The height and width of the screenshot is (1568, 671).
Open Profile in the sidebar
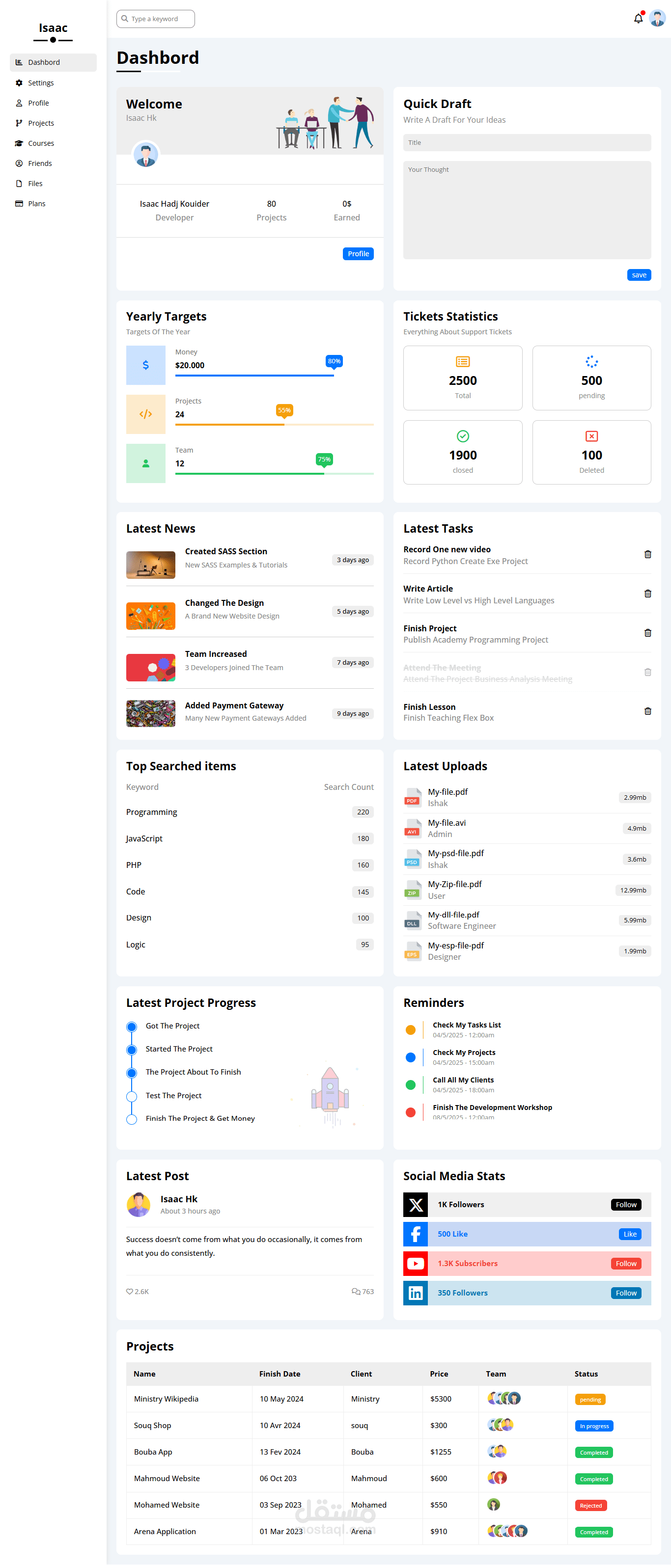pos(53,103)
